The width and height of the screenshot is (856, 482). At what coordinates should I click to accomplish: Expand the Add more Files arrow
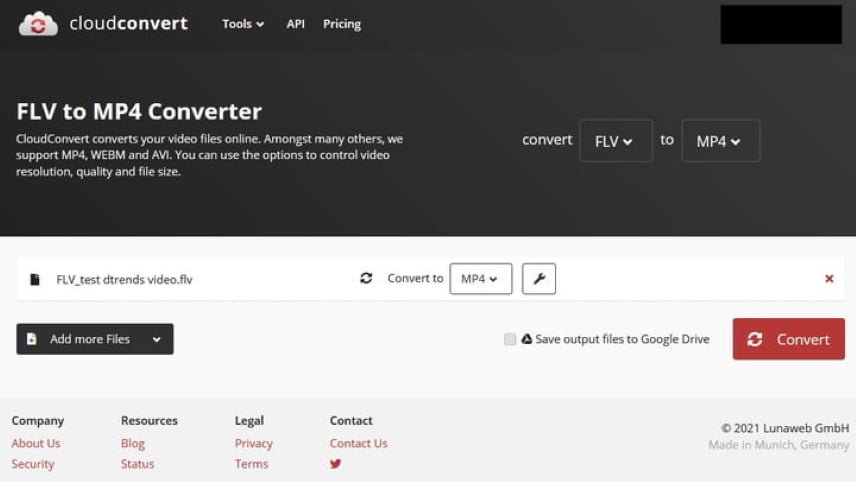[157, 339]
